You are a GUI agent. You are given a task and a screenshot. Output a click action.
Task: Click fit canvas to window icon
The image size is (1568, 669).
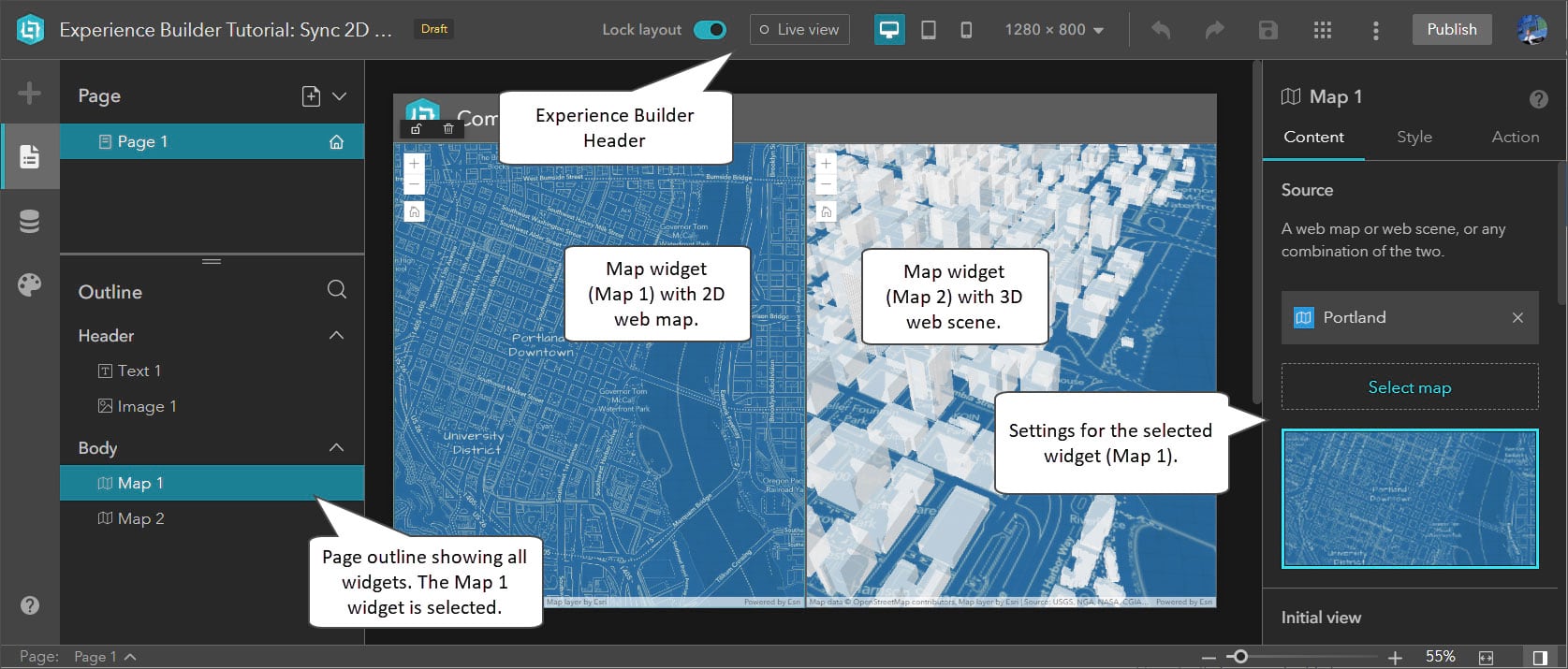tap(1486, 658)
